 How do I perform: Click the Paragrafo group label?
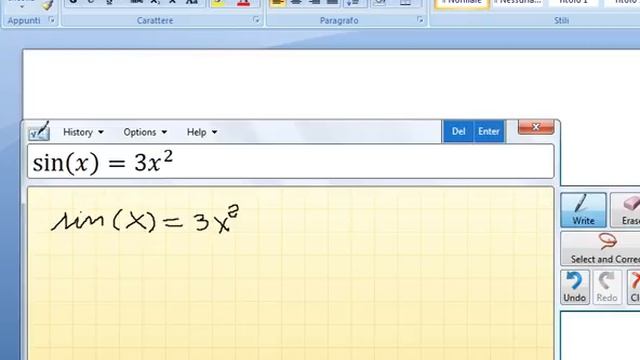(x=339, y=20)
